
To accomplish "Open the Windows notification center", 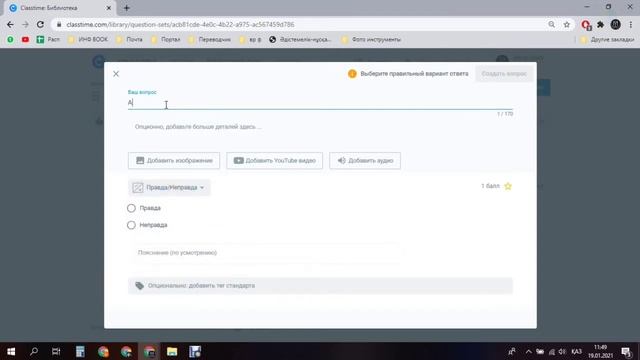I will 627,351.
